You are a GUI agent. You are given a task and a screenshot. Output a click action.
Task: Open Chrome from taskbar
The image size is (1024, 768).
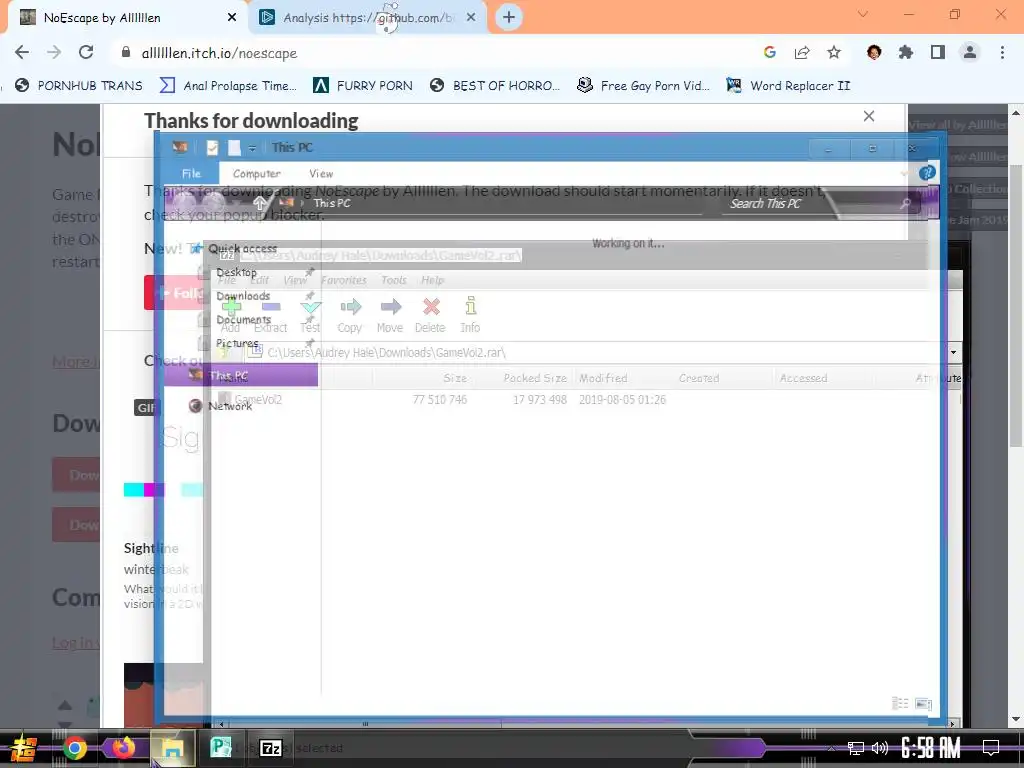74,748
